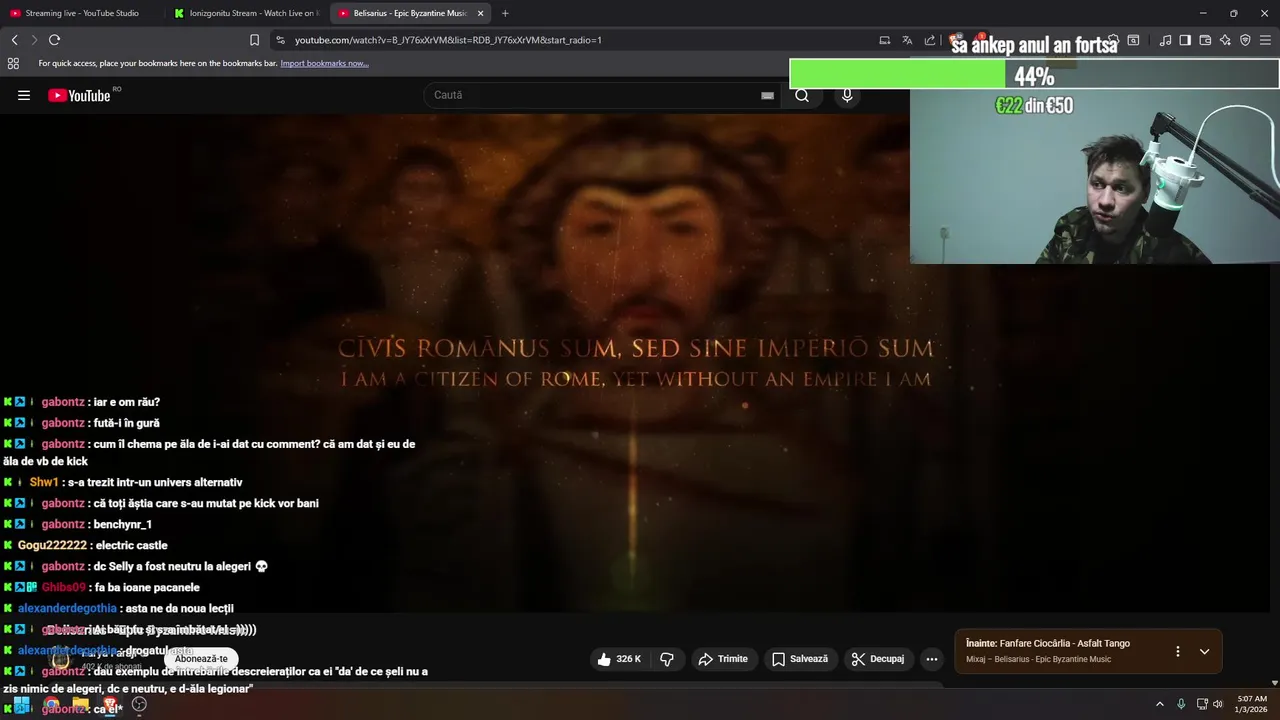The height and width of the screenshot is (720, 1280).
Task: Go forward in browser history
Action: pyautogui.click(x=34, y=40)
